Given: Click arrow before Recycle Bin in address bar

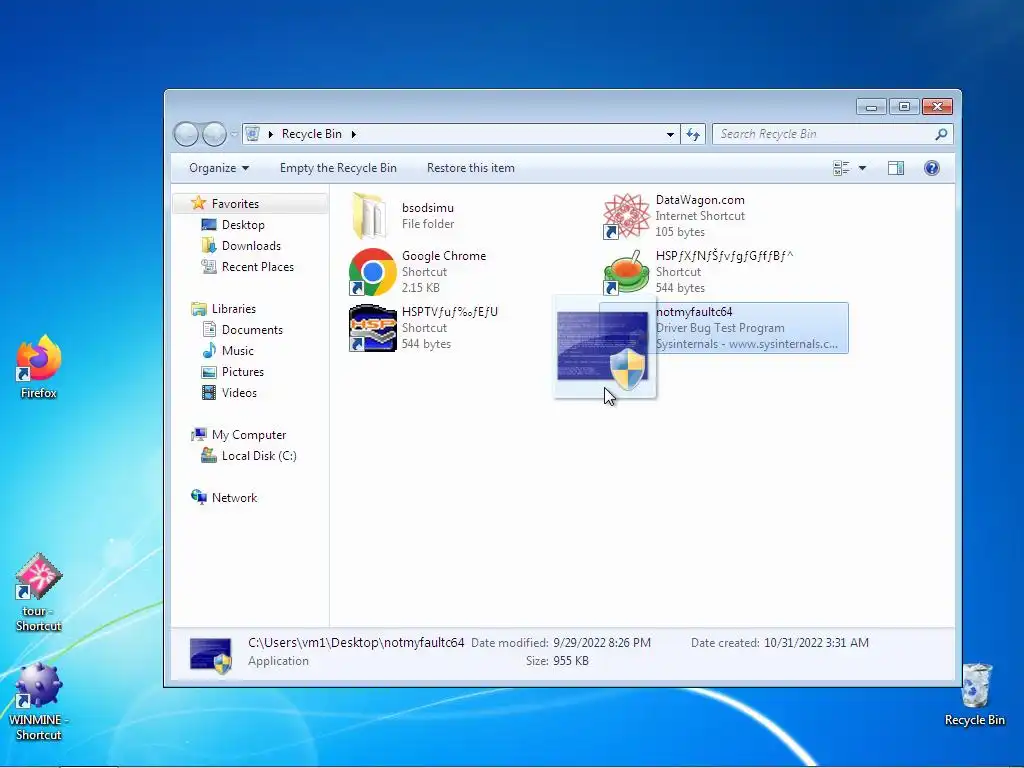Looking at the screenshot, I should coord(270,134).
